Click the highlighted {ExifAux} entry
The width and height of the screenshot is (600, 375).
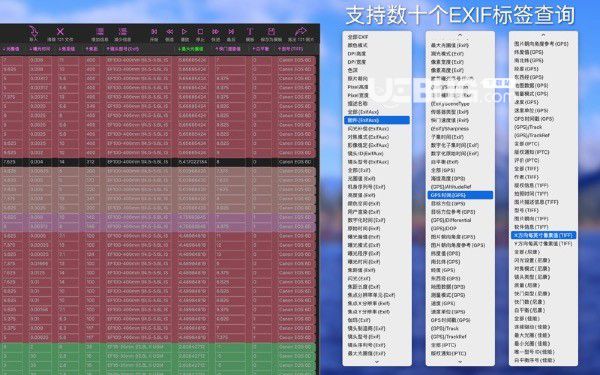pos(377,120)
